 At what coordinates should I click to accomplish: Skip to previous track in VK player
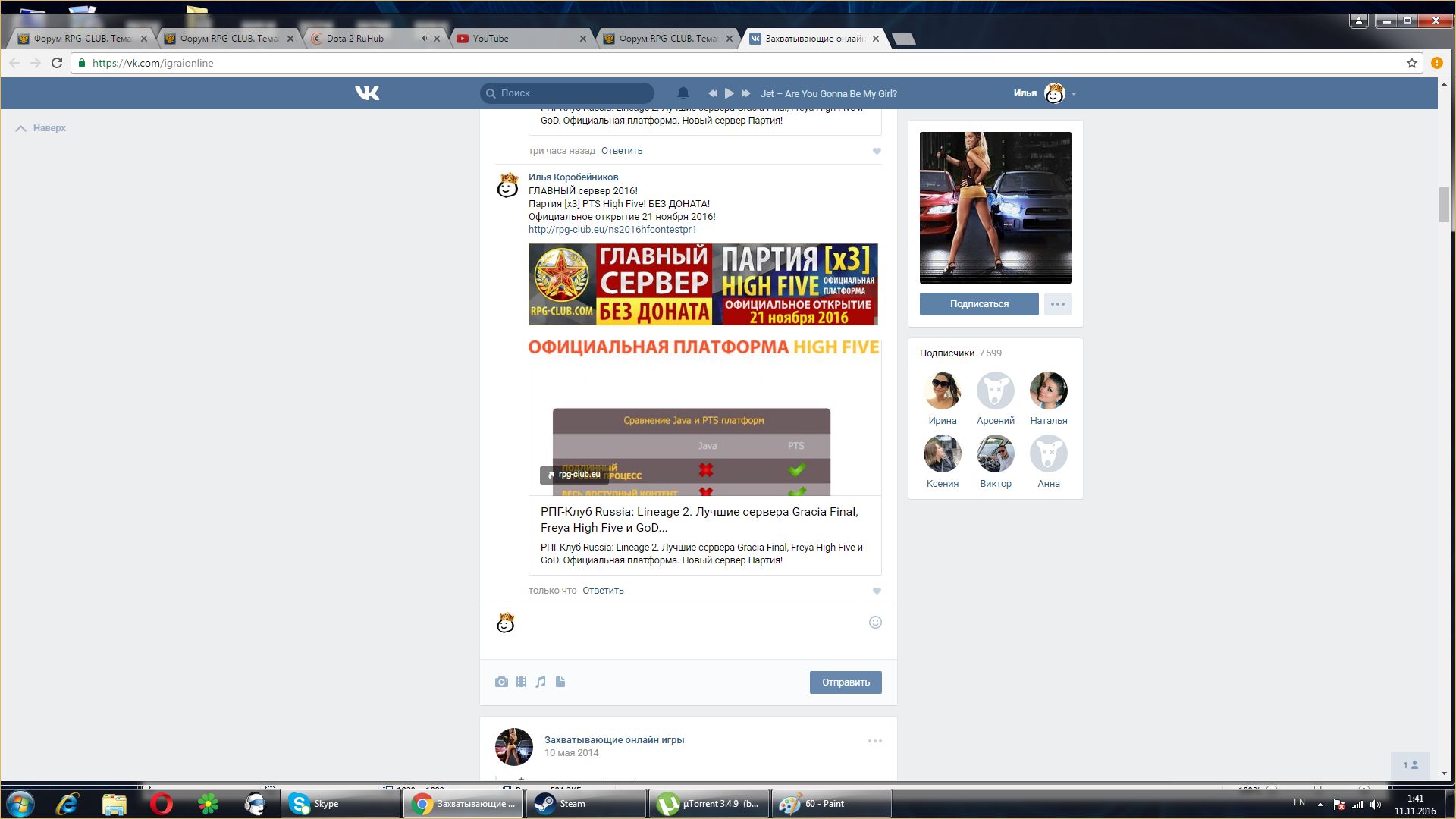pyautogui.click(x=713, y=93)
